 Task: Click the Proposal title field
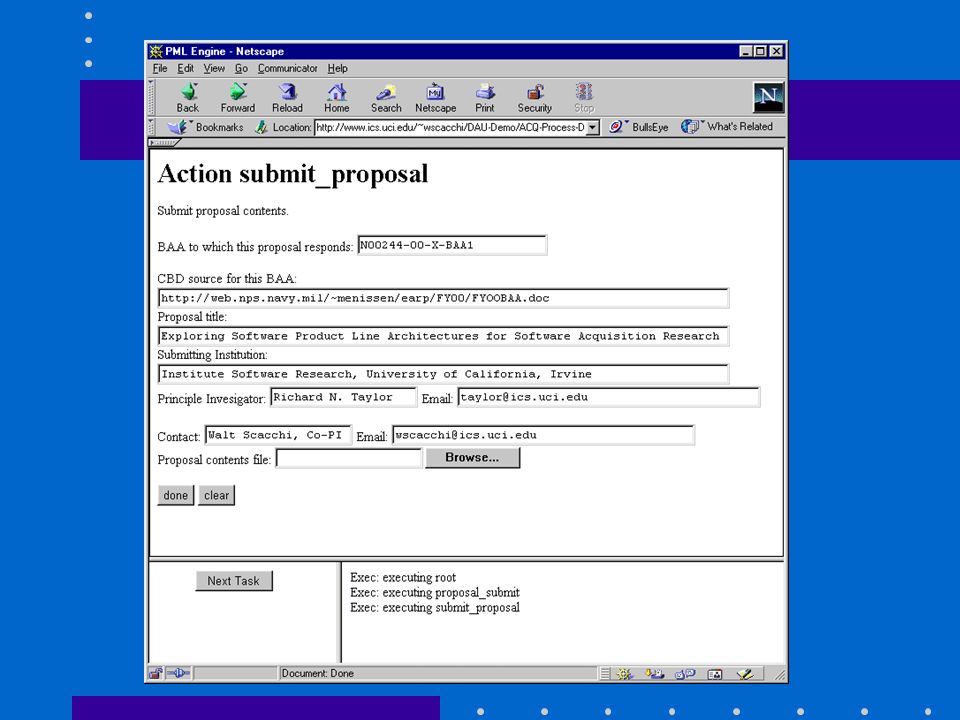coord(443,336)
